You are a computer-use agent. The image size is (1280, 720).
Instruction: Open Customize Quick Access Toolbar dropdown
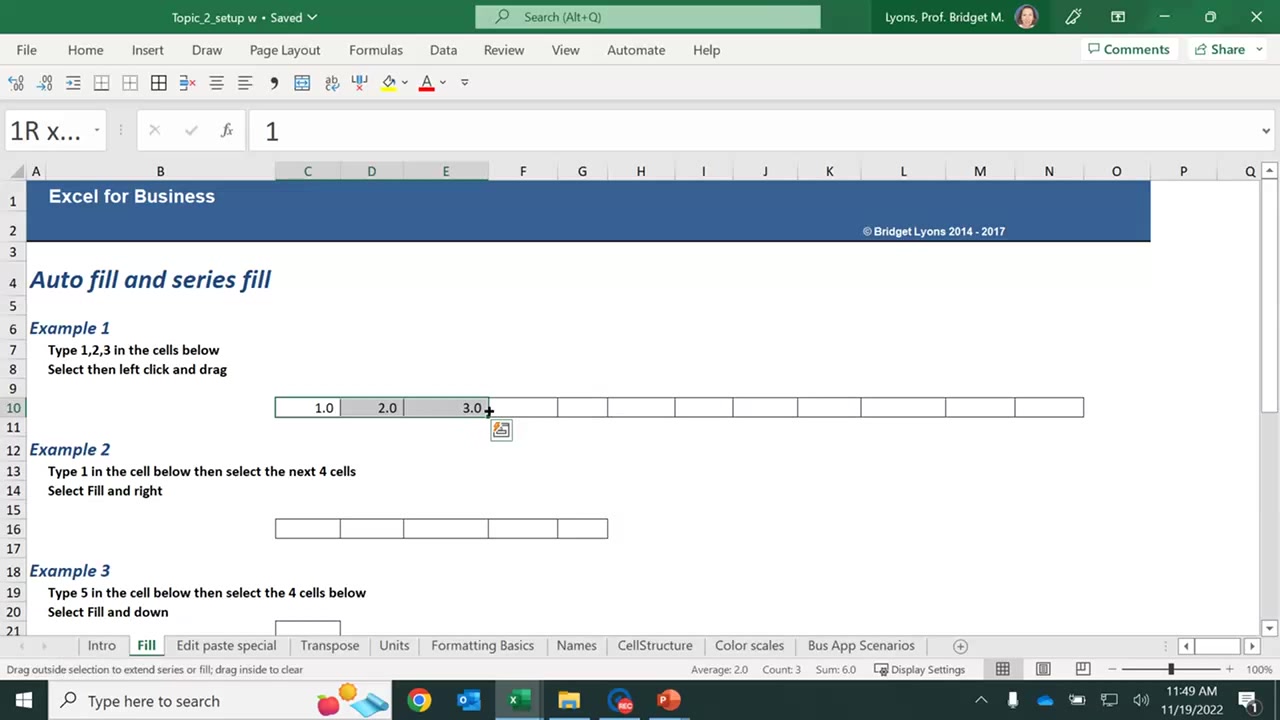pyautogui.click(x=464, y=83)
